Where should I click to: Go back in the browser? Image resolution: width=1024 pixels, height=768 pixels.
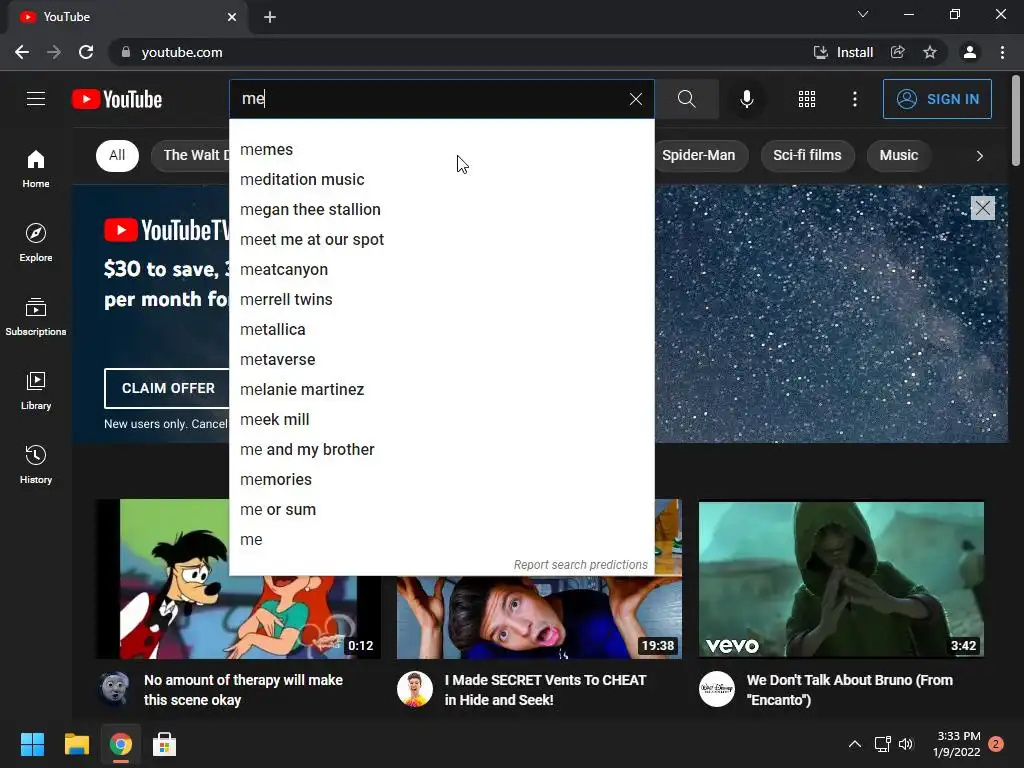(22, 52)
